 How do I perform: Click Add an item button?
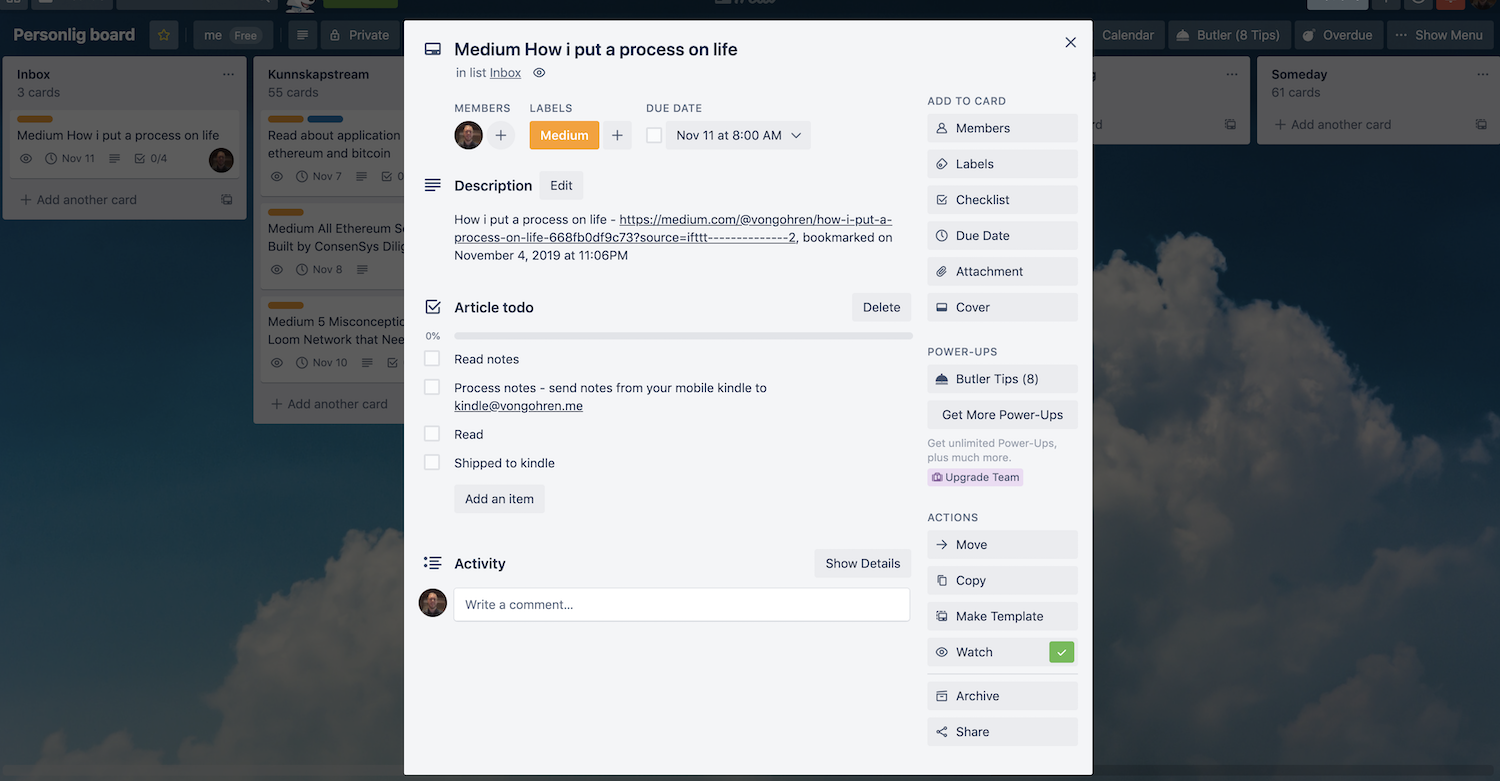point(499,499)
